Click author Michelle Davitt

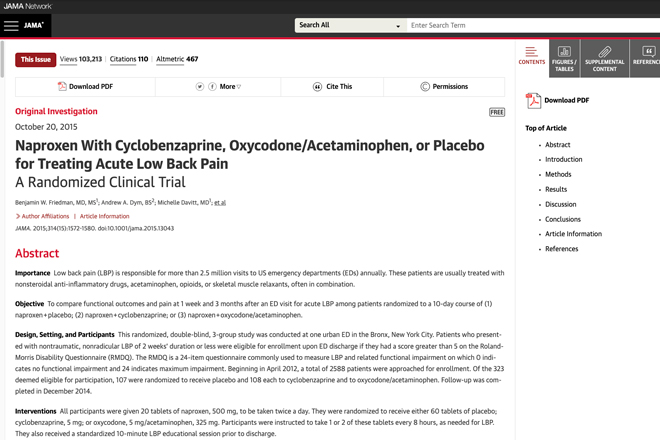click(184, 203)
